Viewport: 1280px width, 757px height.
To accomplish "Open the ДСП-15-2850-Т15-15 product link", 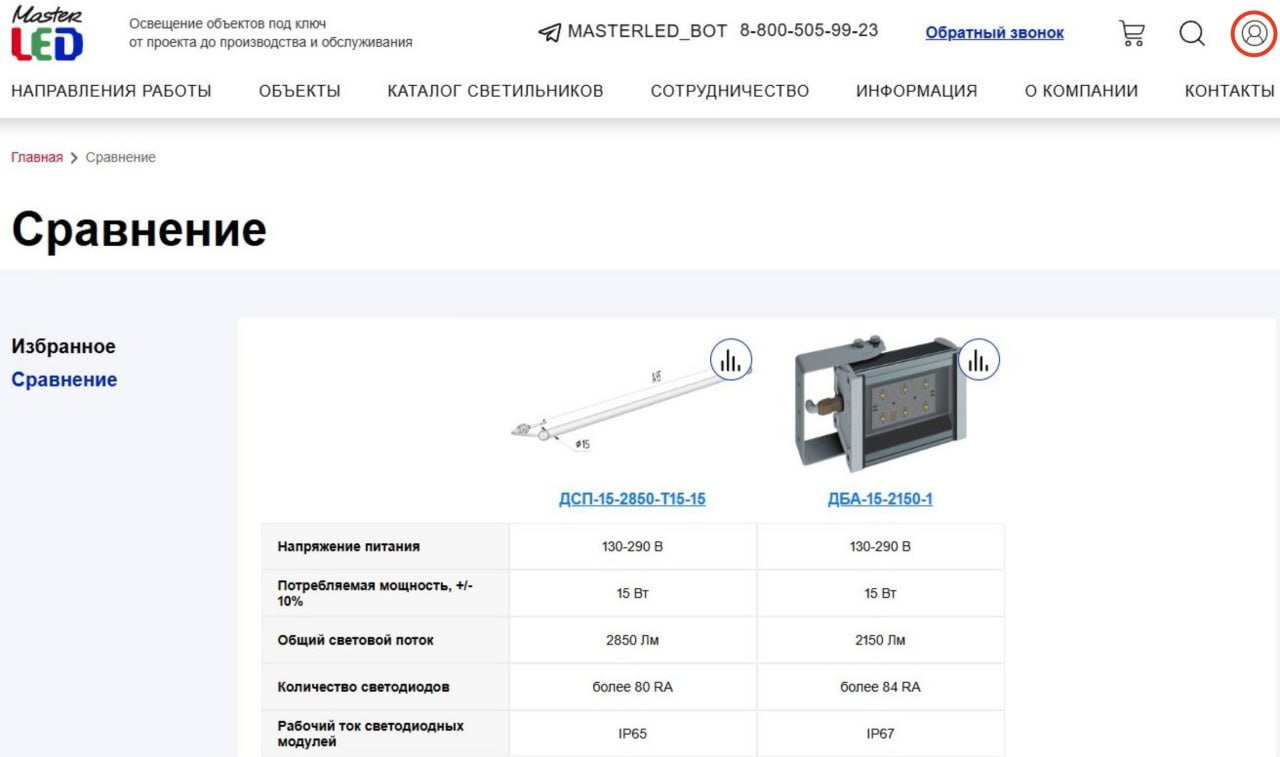I will [x=632, y=499].
